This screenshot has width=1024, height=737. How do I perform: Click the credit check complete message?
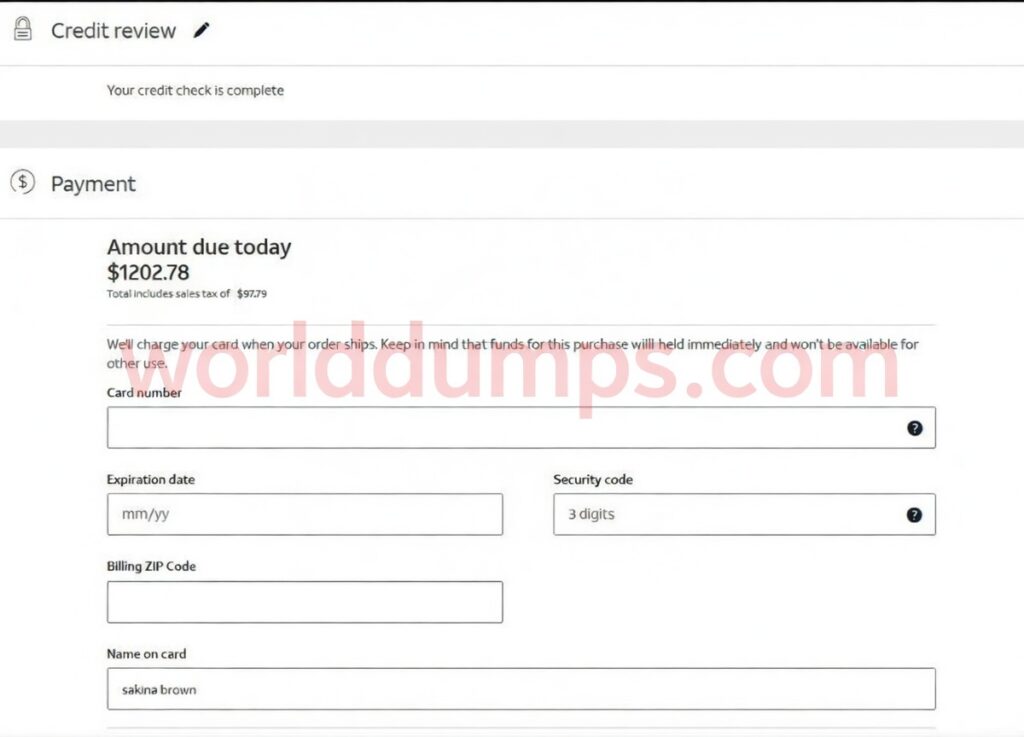[x=195, y=90]
